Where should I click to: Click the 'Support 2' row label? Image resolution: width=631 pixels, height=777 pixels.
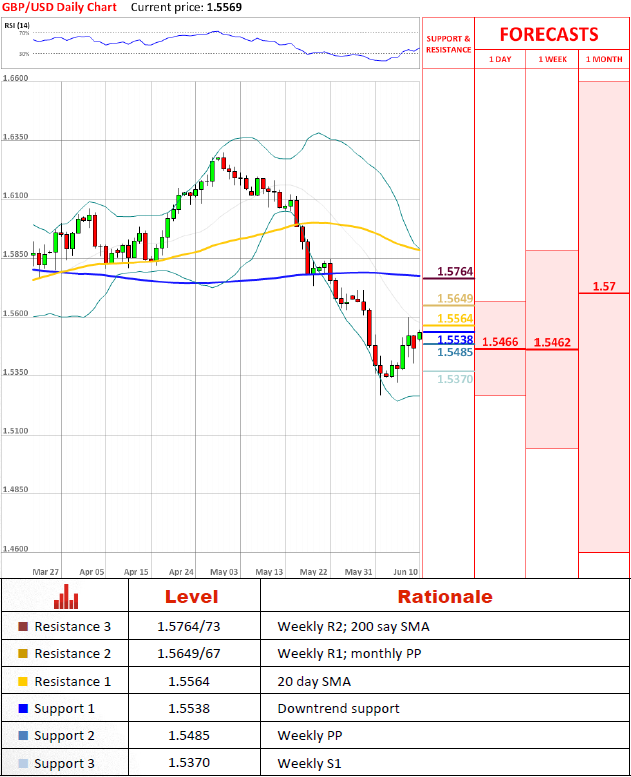[64, 735]
